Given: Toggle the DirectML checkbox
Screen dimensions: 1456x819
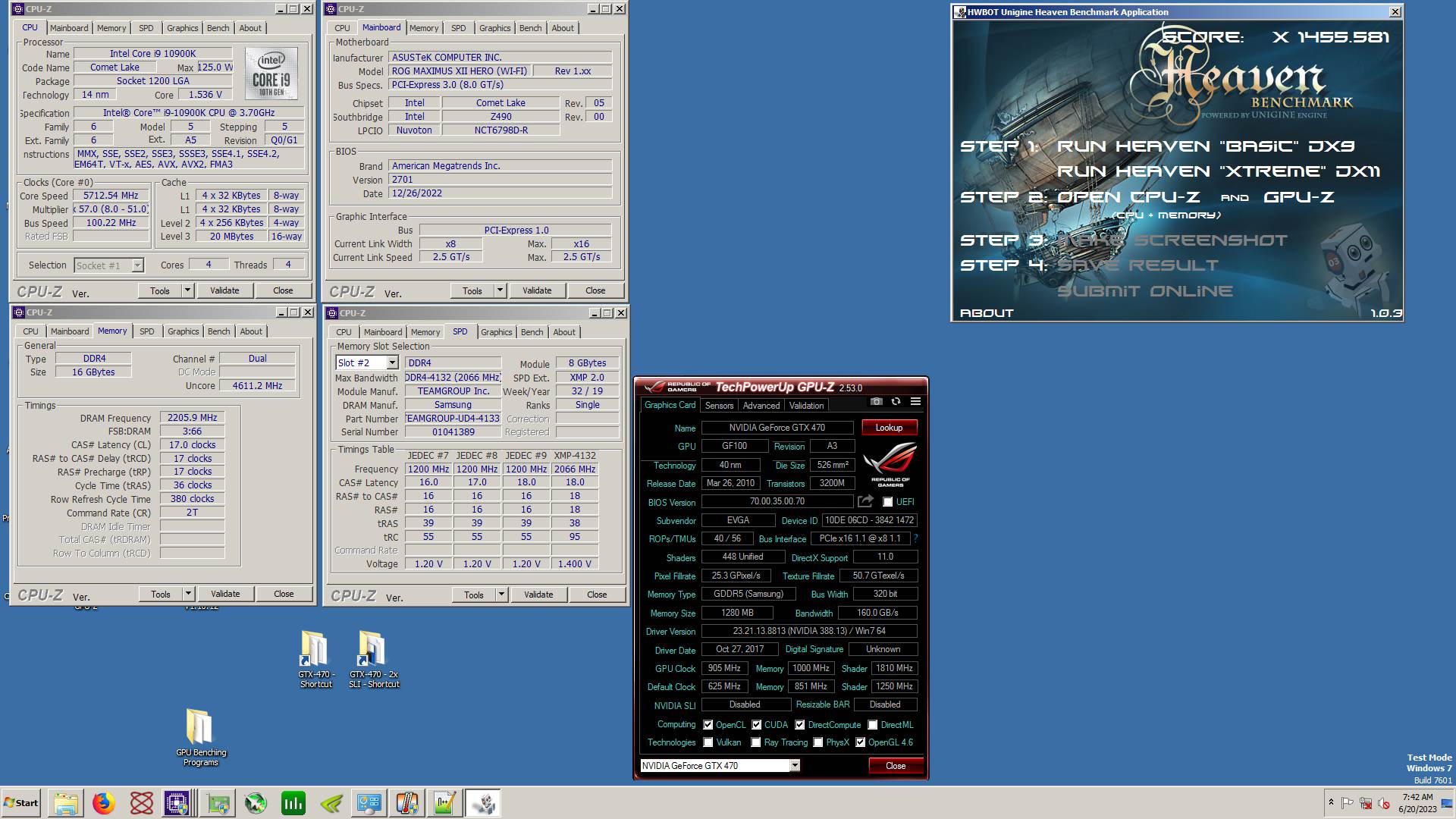Looking at the screenshot, I should pyautogui.click(x=872, y=725).
